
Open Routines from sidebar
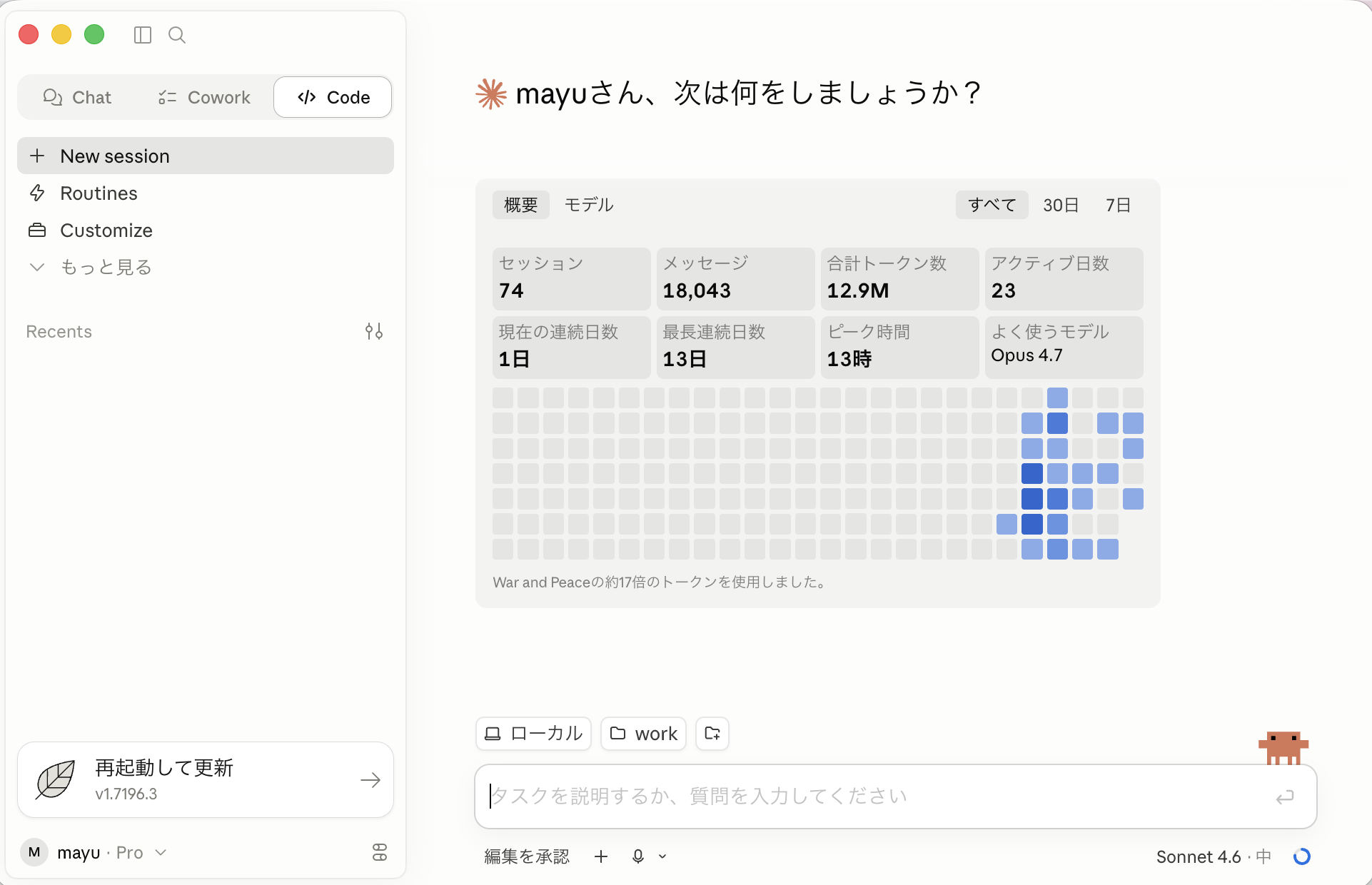click(x=206, y=193)
